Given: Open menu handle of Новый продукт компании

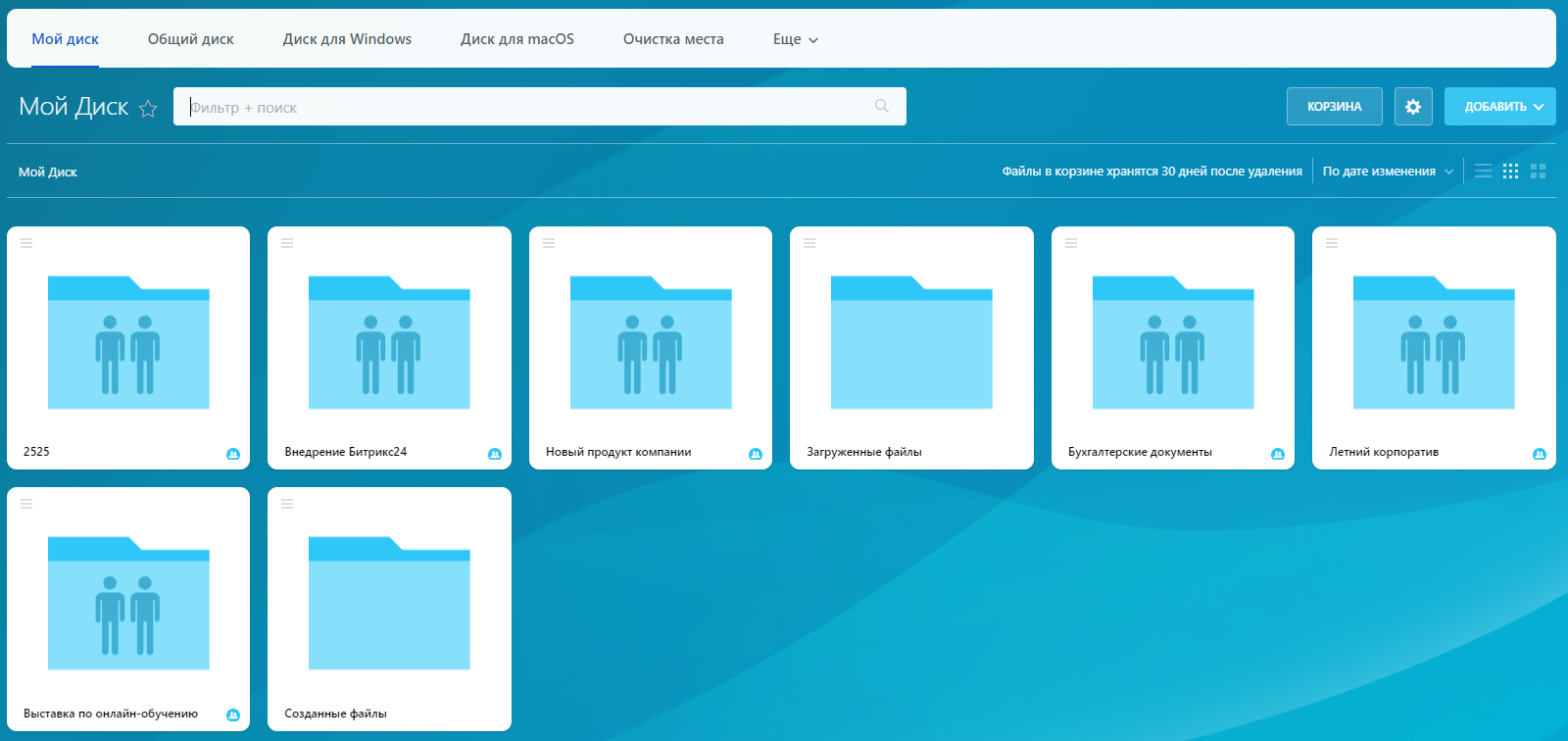Looking at the screenshot, I should point(549,243).
